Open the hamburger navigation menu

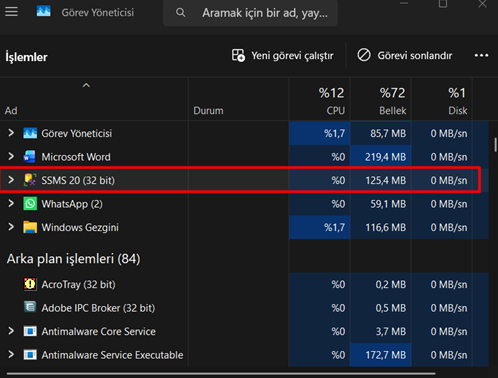[11, 12]
